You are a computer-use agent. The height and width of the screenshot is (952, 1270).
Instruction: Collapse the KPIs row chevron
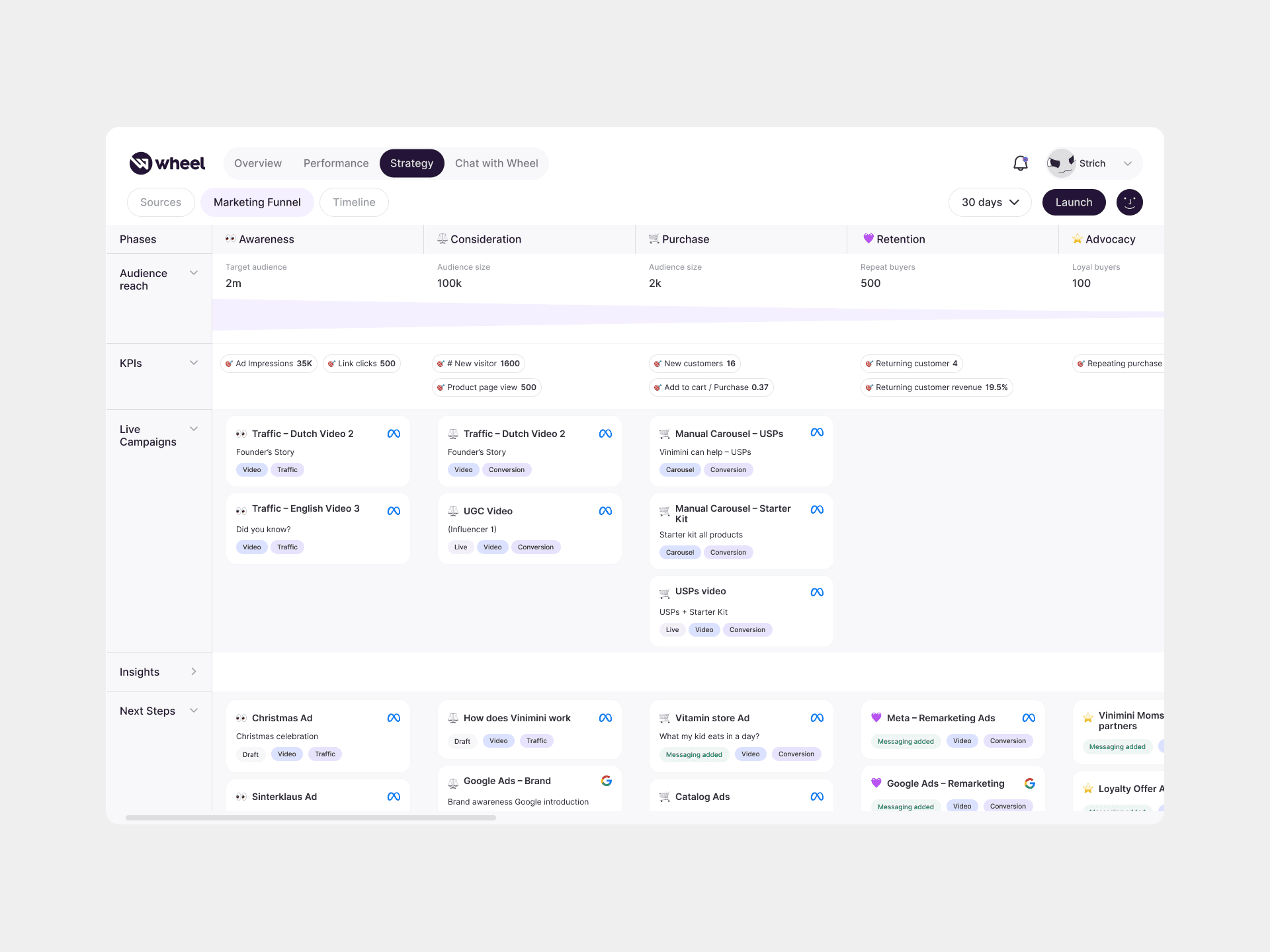point(194,363)
